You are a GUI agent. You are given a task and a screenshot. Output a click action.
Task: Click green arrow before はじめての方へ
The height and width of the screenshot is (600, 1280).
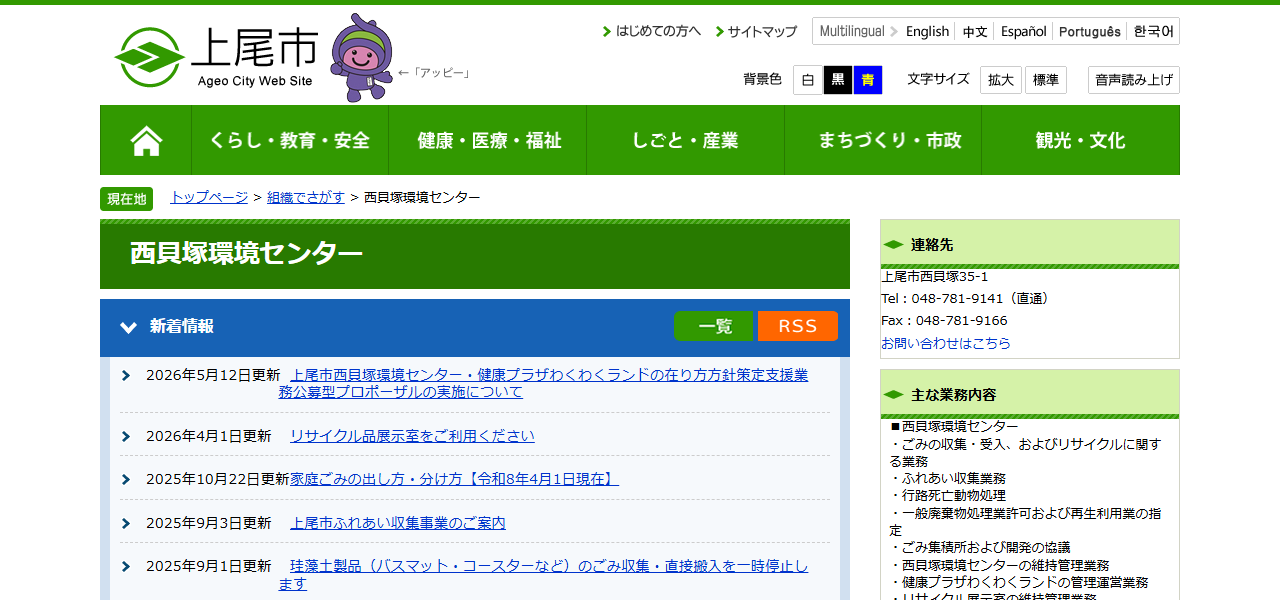click(607, 32)
